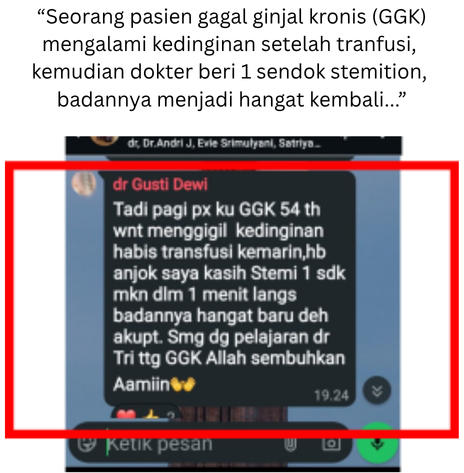Focus the Ketik pesan message field
The image size is (464, 473).
tap(193, 444)
